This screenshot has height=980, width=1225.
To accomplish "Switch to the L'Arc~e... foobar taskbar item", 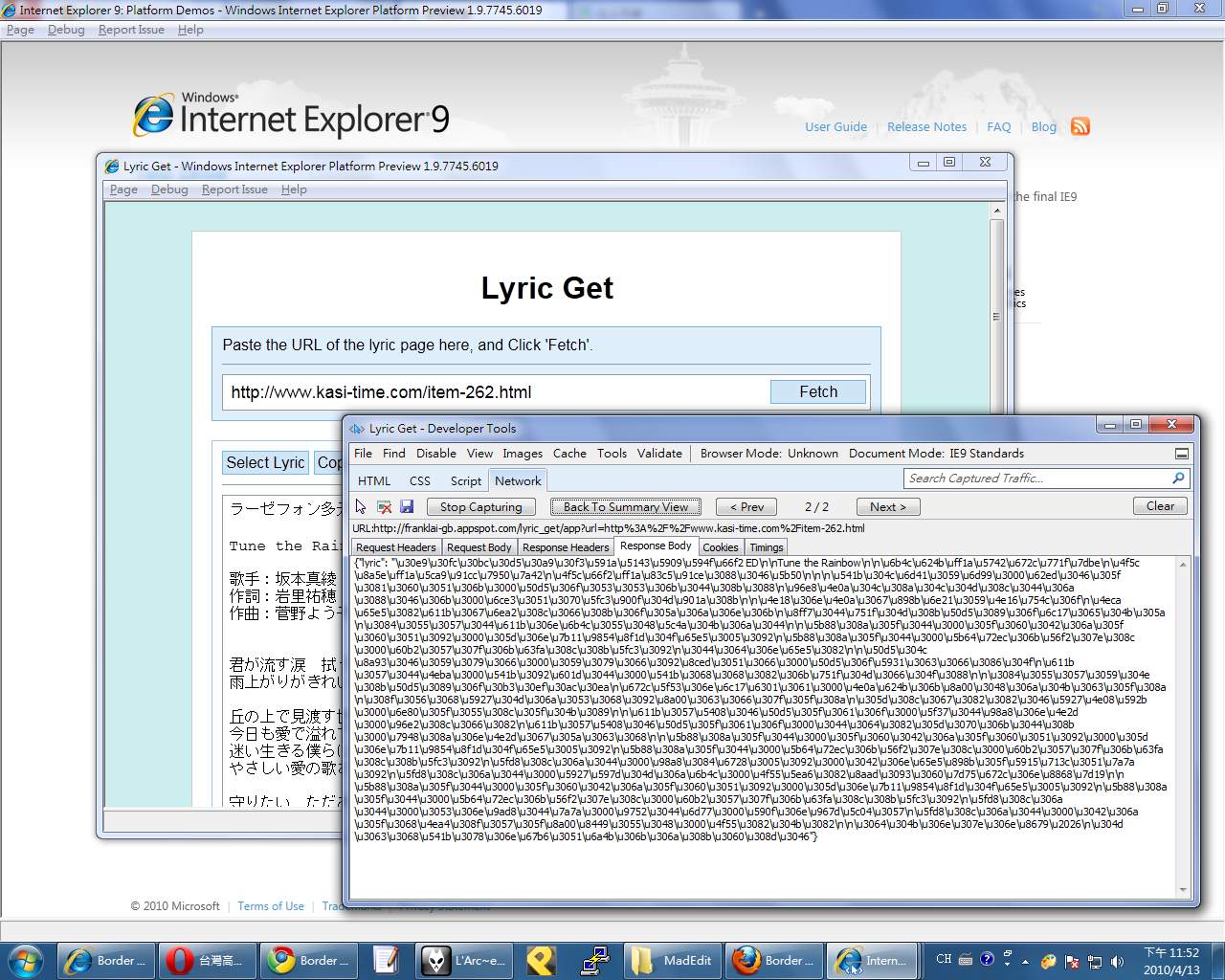I will (x=464, y=960).
